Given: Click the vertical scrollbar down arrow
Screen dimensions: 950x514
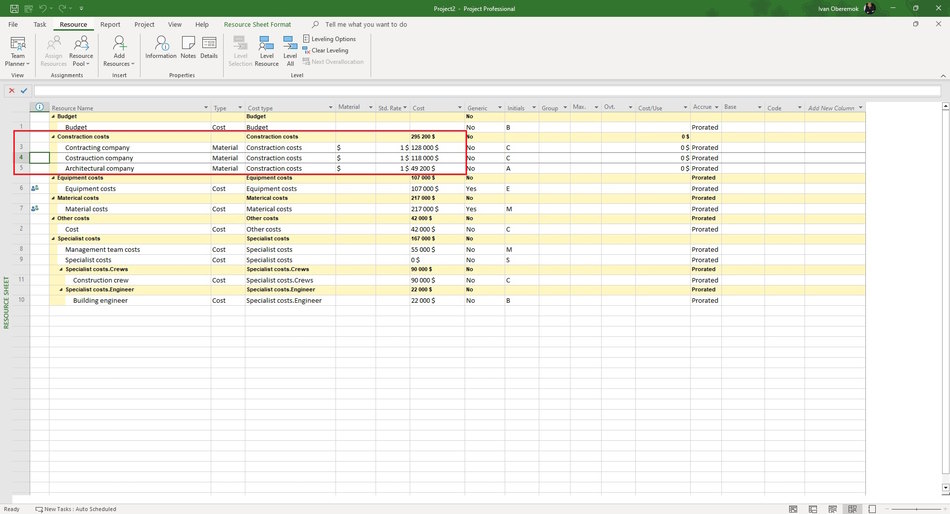Looking at the screenshot, I should coord(945,488).
